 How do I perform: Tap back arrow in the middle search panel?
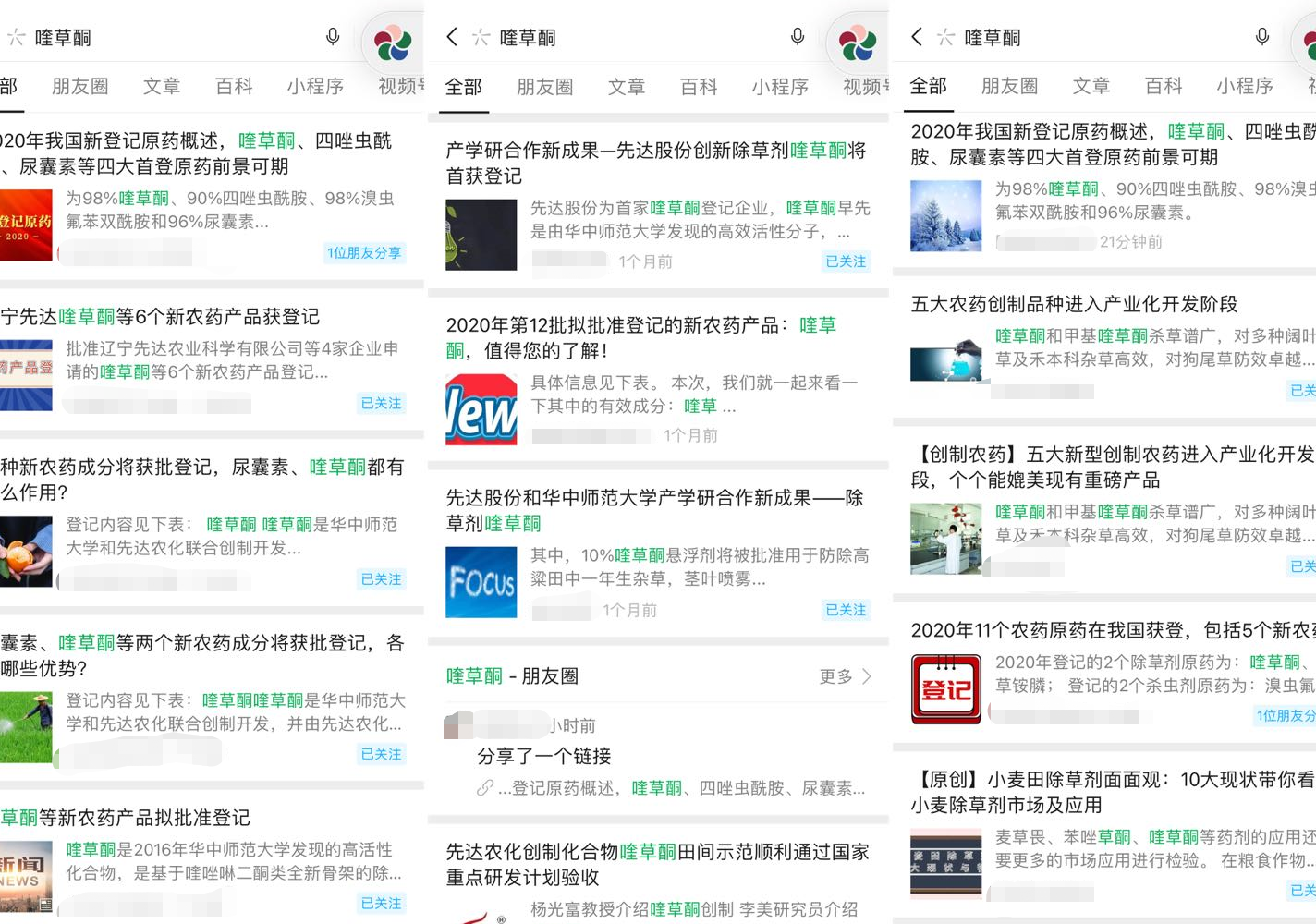(x=451, y=37)
